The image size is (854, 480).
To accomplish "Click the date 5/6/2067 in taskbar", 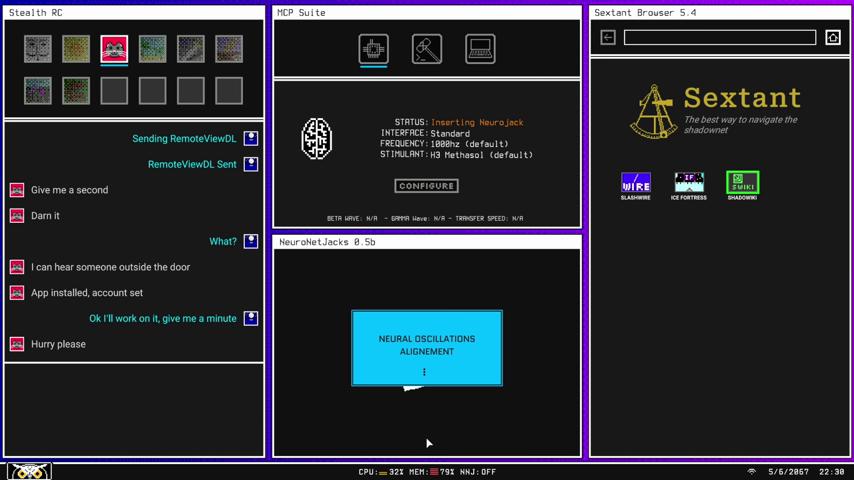I will 789,472.
